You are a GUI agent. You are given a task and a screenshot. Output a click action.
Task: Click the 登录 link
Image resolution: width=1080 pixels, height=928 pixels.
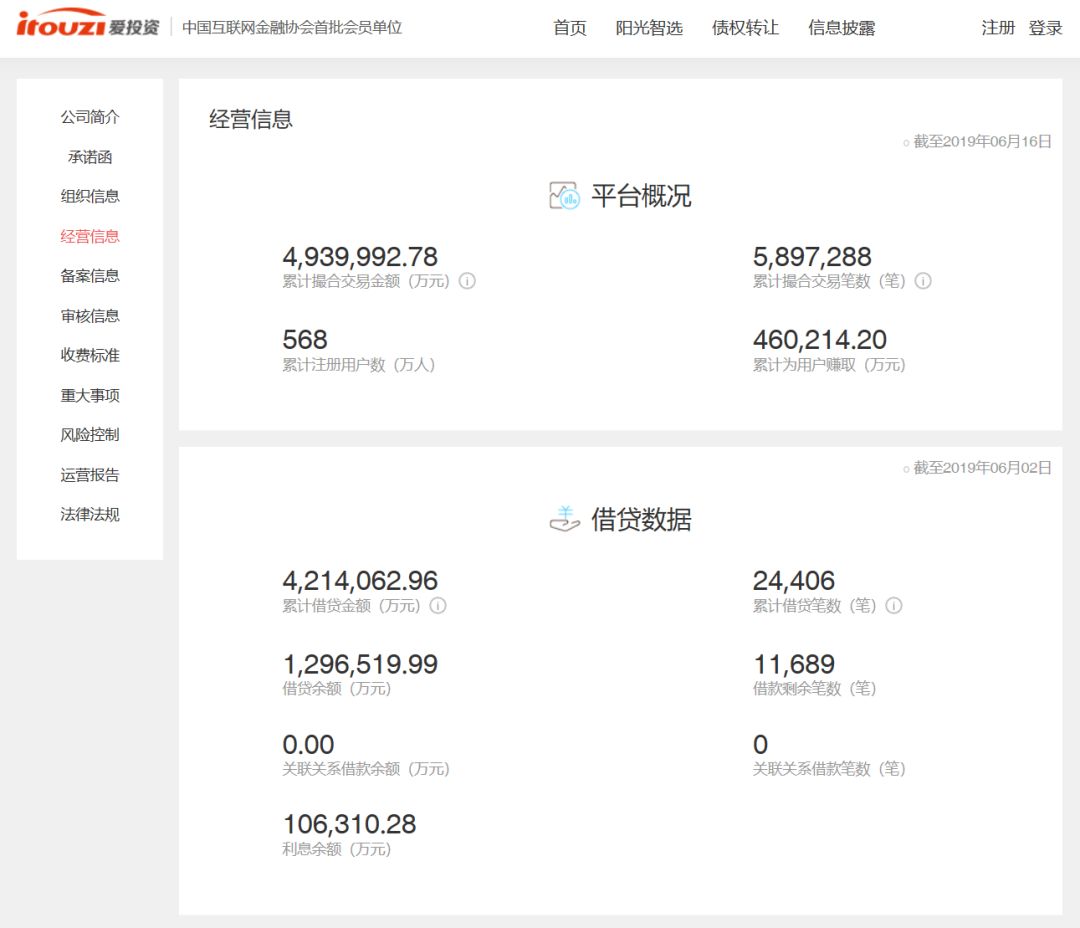click(1046, 28)
